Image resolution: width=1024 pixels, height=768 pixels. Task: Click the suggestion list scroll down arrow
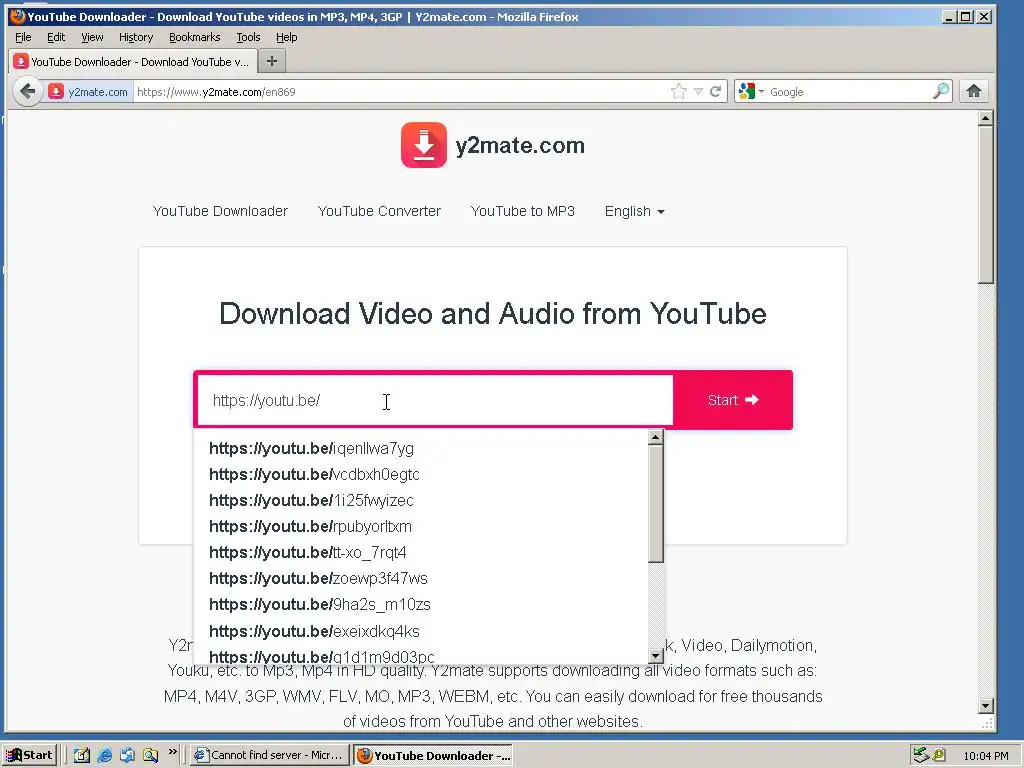656,655
